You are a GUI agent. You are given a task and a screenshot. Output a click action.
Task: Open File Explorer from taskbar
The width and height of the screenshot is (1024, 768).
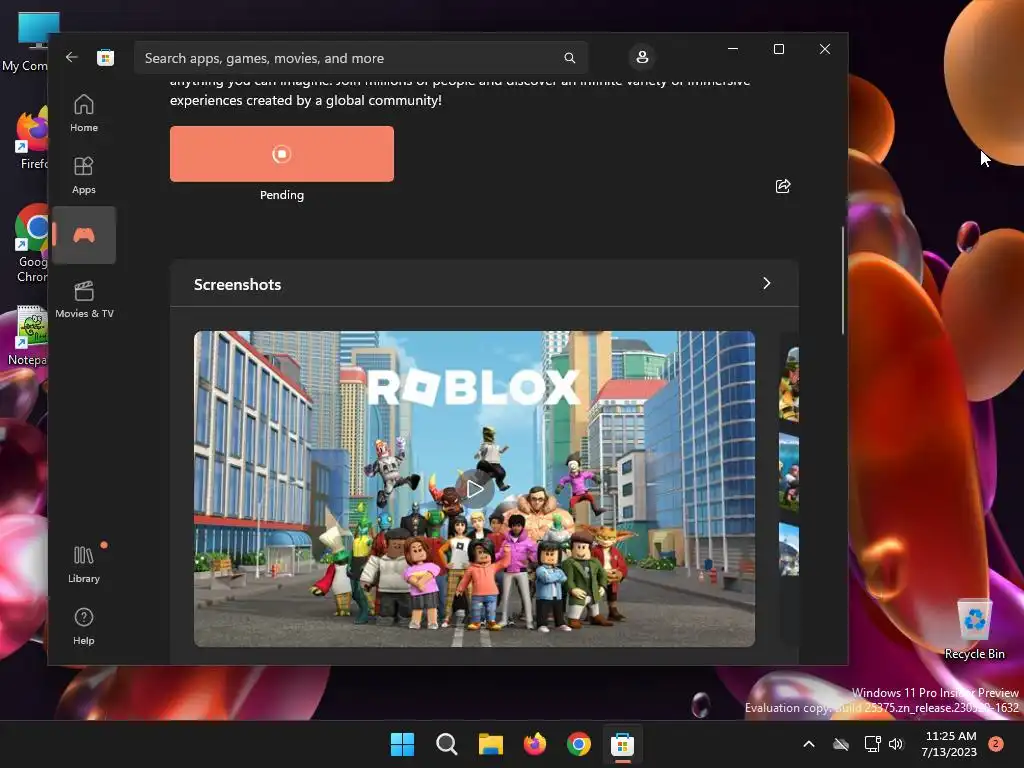coord(490,744)
